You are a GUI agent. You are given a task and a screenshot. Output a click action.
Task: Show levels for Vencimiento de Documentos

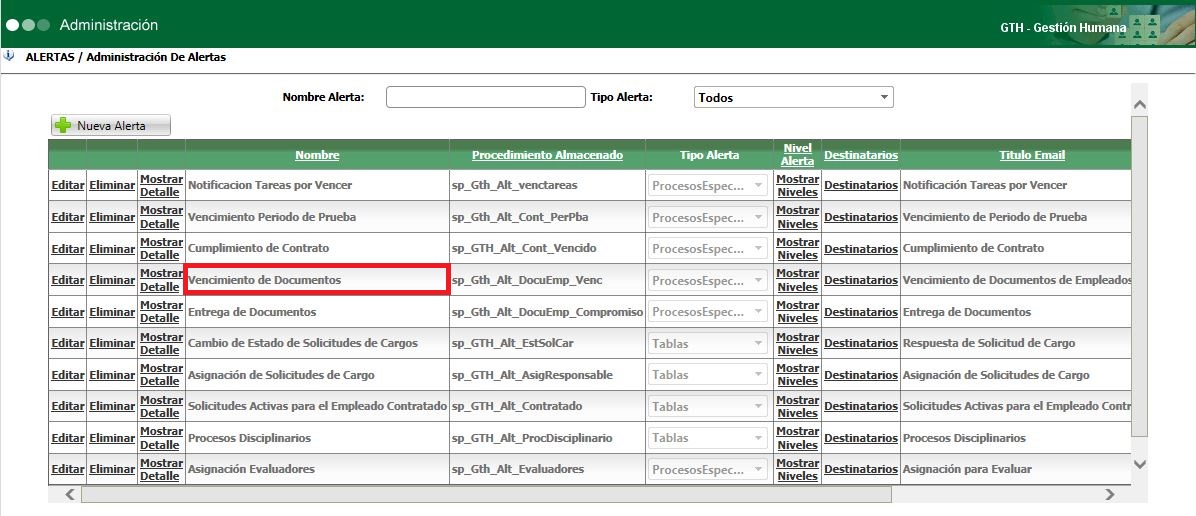click(797, 280)
